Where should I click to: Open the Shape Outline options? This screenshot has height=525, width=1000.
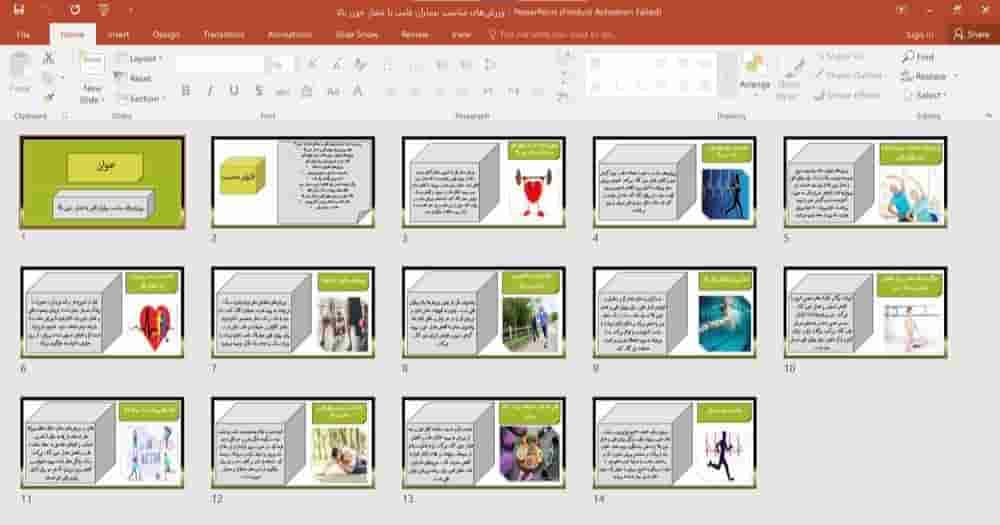[849, 75]
